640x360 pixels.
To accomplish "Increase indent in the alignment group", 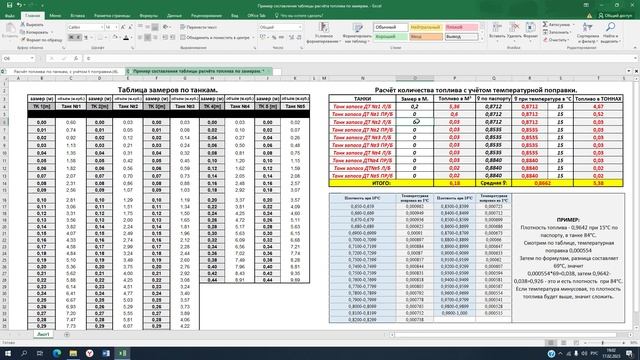I will point(172,38).
